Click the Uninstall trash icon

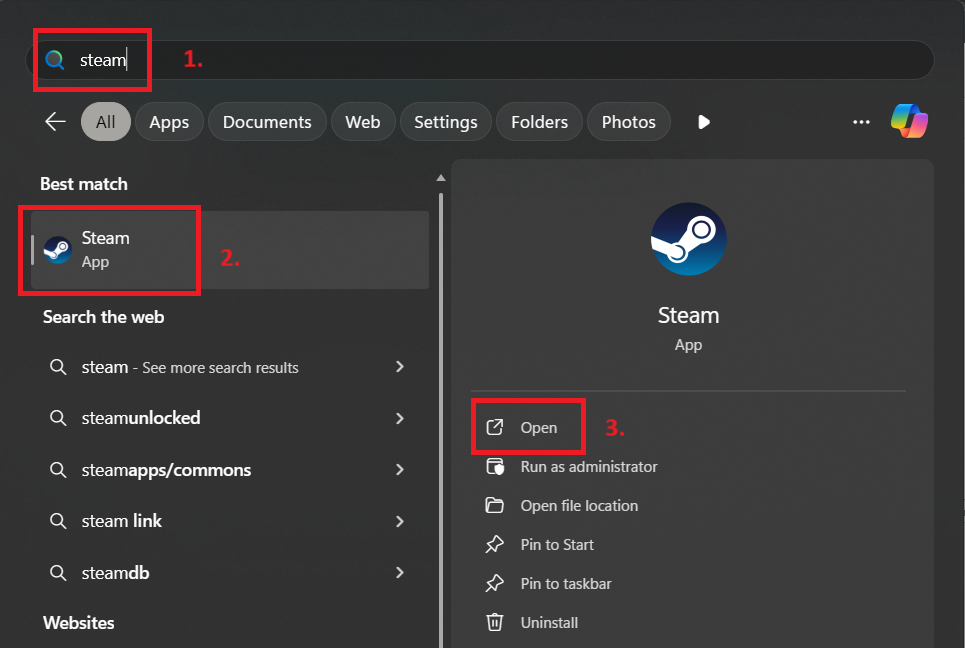(x=494, y=622)
